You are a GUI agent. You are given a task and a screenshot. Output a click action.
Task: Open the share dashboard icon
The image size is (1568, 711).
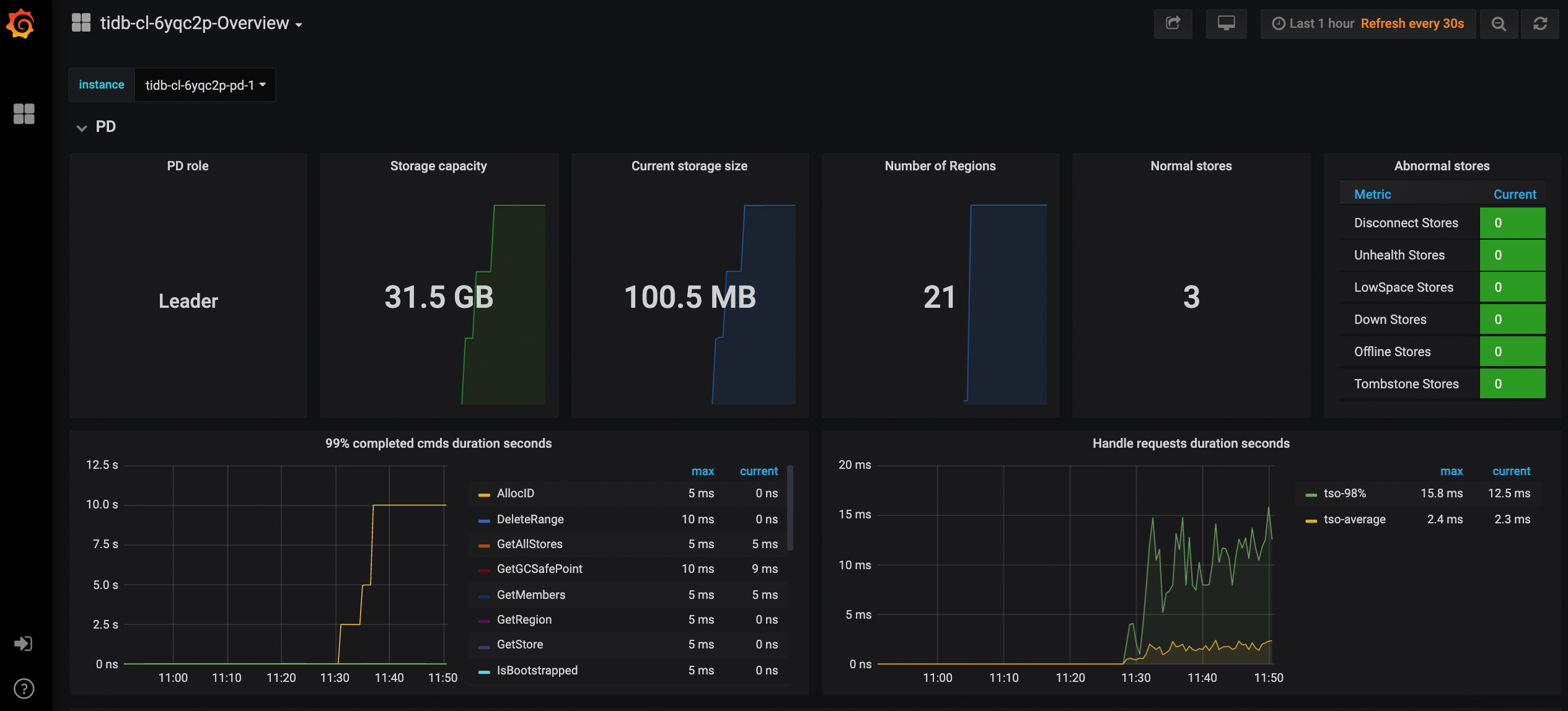click(1173, 24)
